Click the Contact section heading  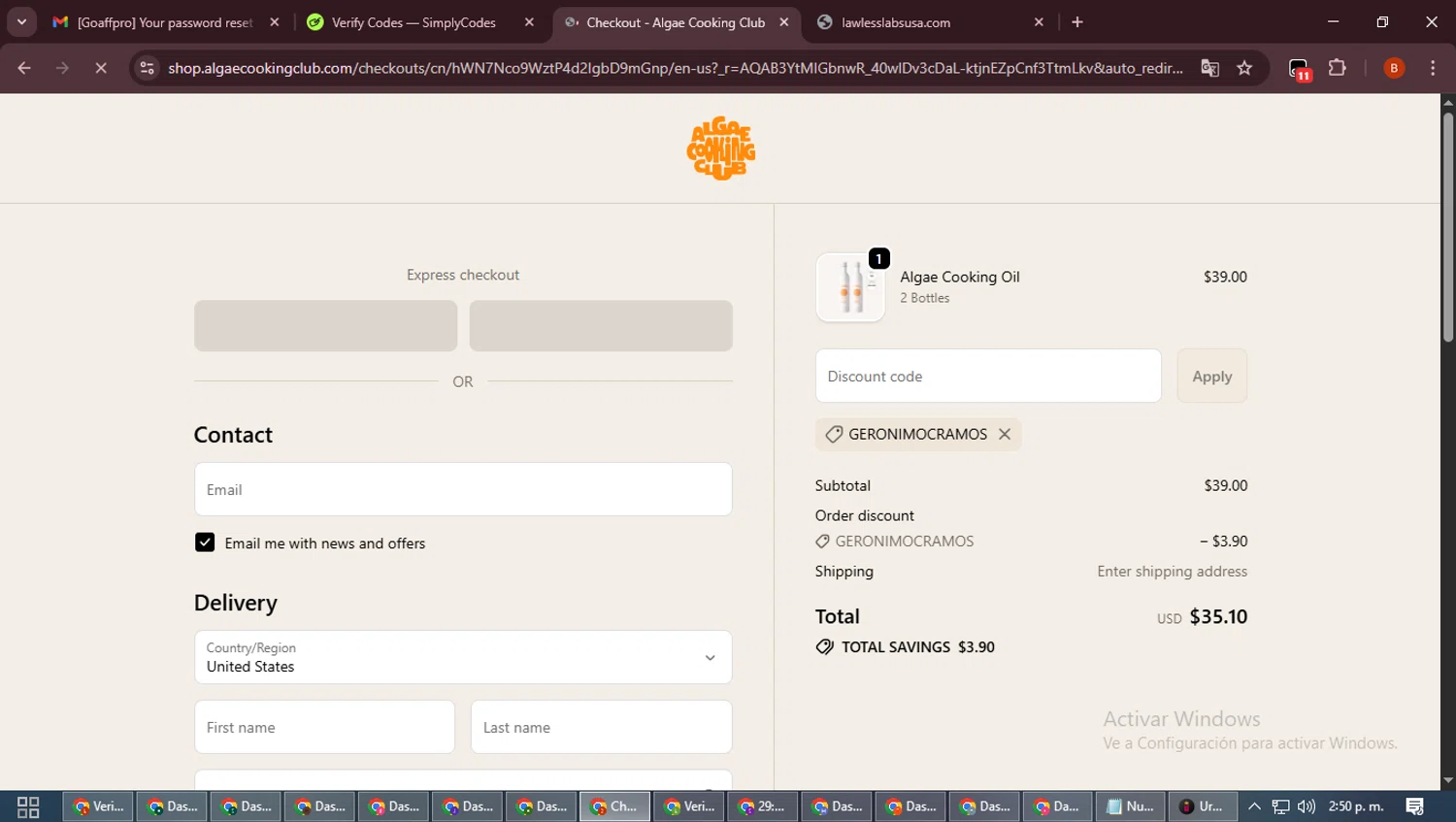[x=233, y=435]
